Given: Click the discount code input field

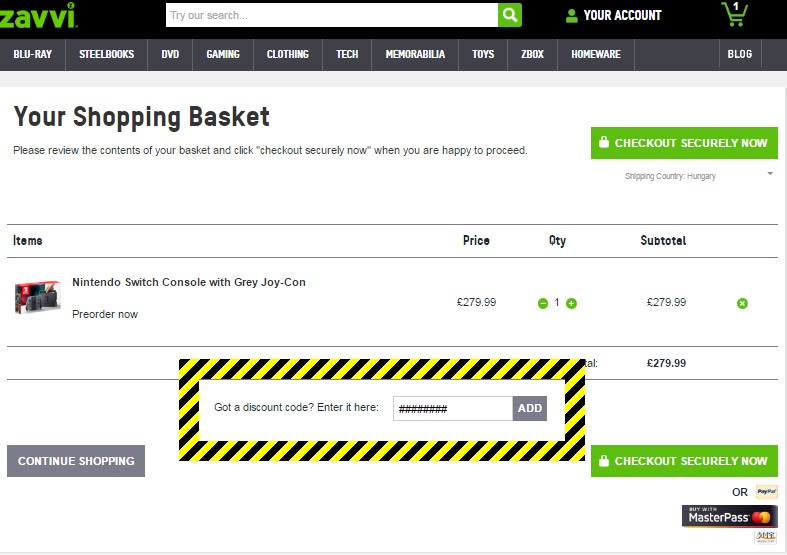Looking at the screenshot, I should tap(453, 408).
